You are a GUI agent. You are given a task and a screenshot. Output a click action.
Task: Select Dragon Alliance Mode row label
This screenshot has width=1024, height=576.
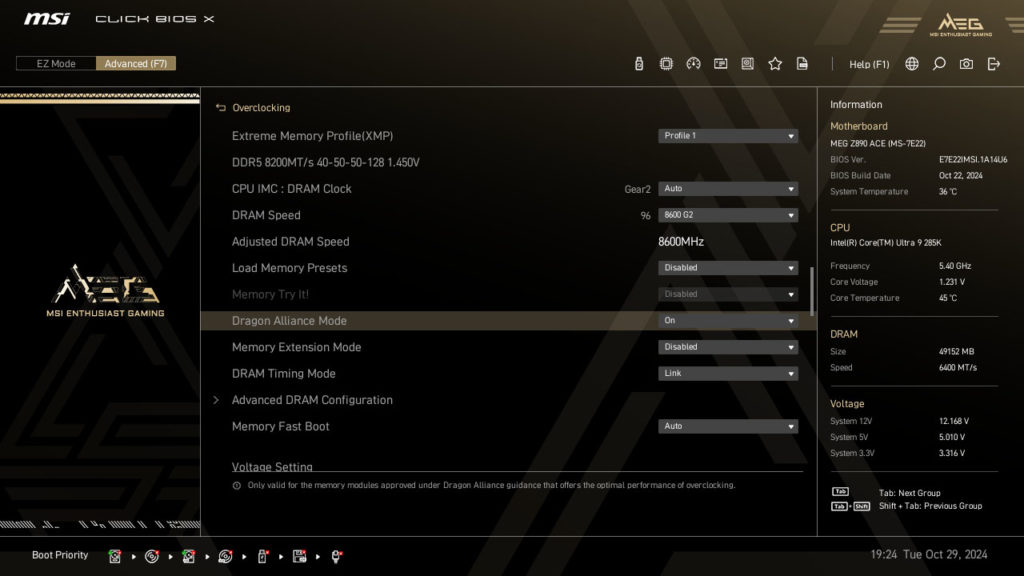pyautogui.click(x=289, y=321)
